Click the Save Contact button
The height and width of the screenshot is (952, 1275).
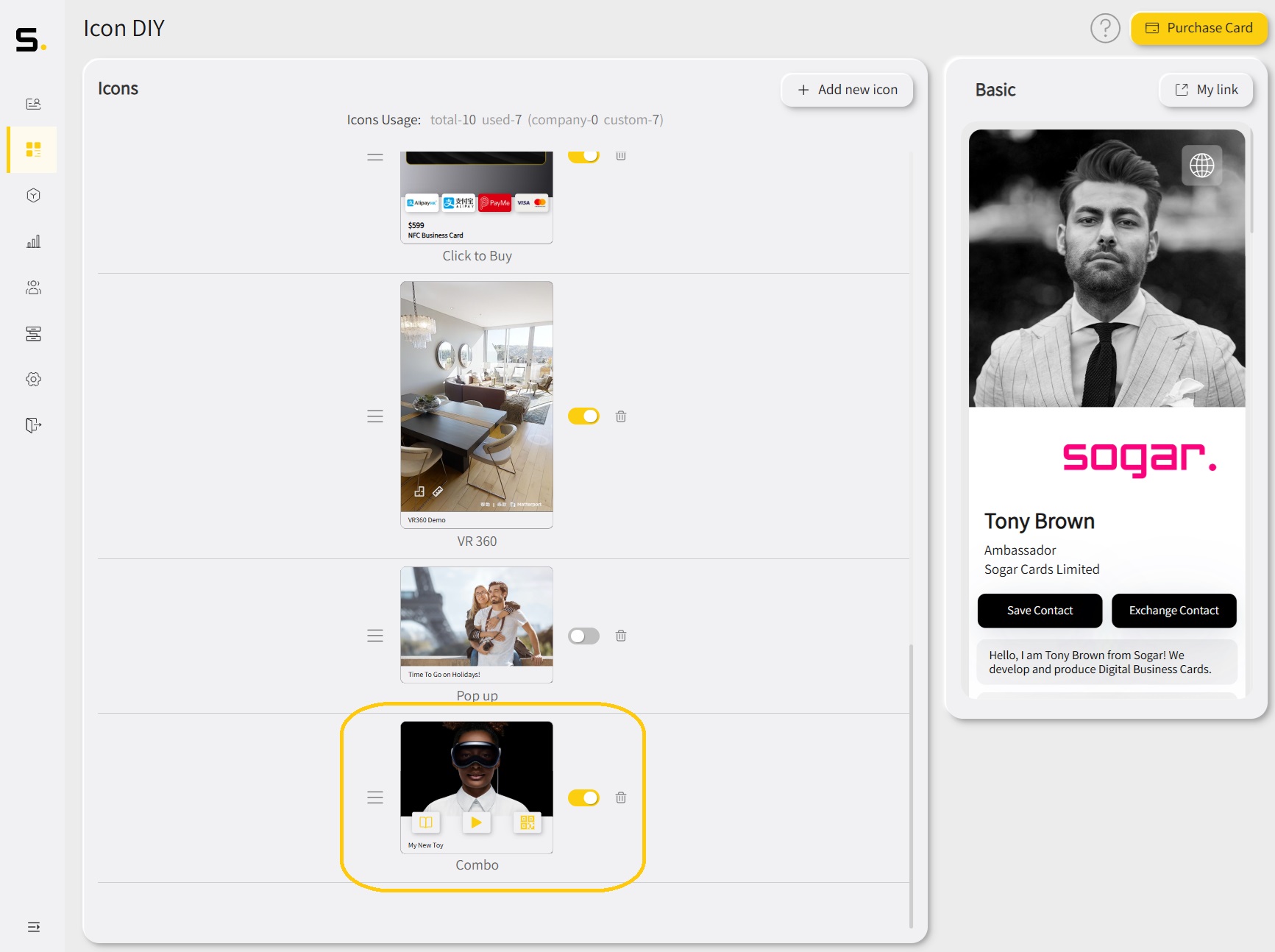pos(1039,611)
